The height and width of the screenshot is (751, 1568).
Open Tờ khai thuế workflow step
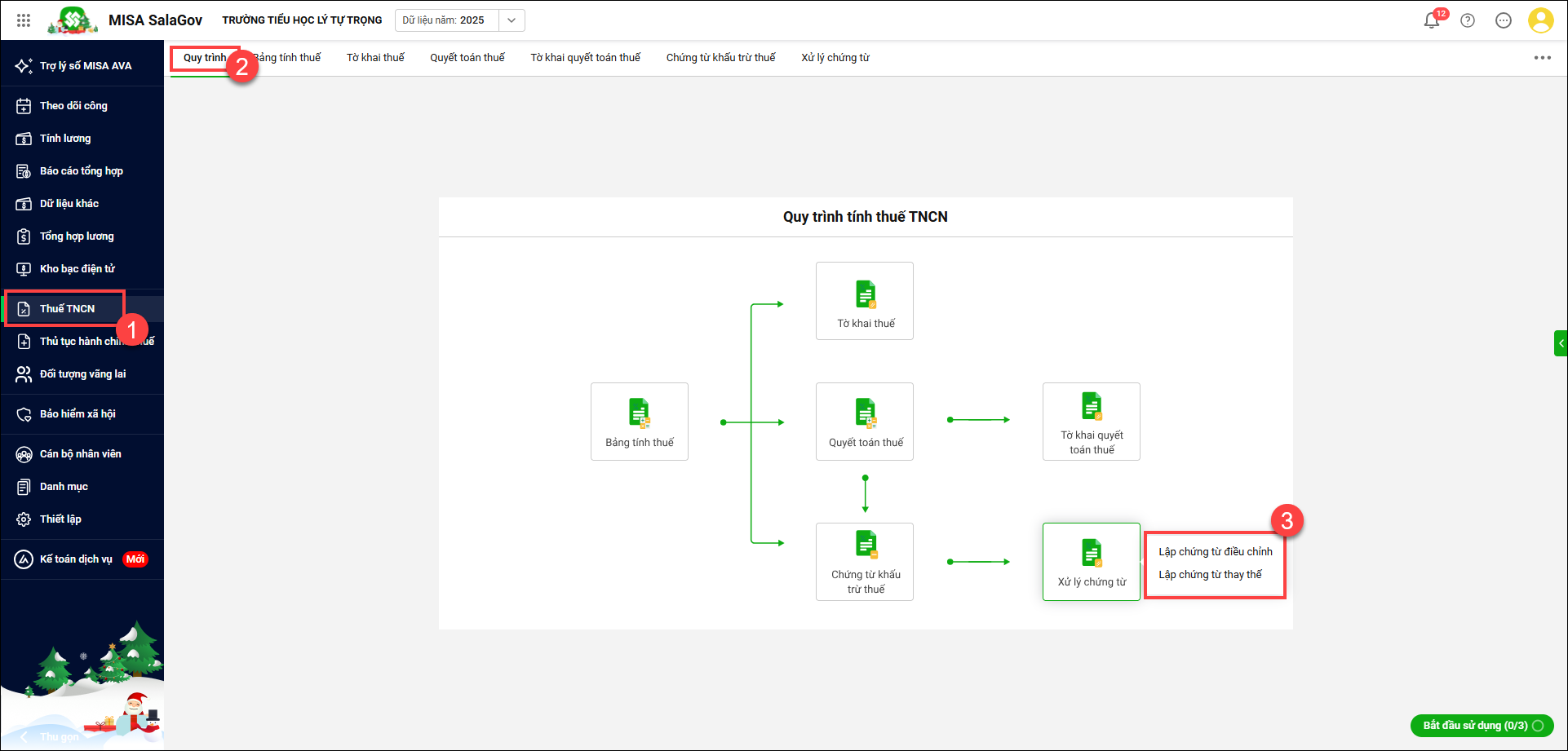click(865, 300)
